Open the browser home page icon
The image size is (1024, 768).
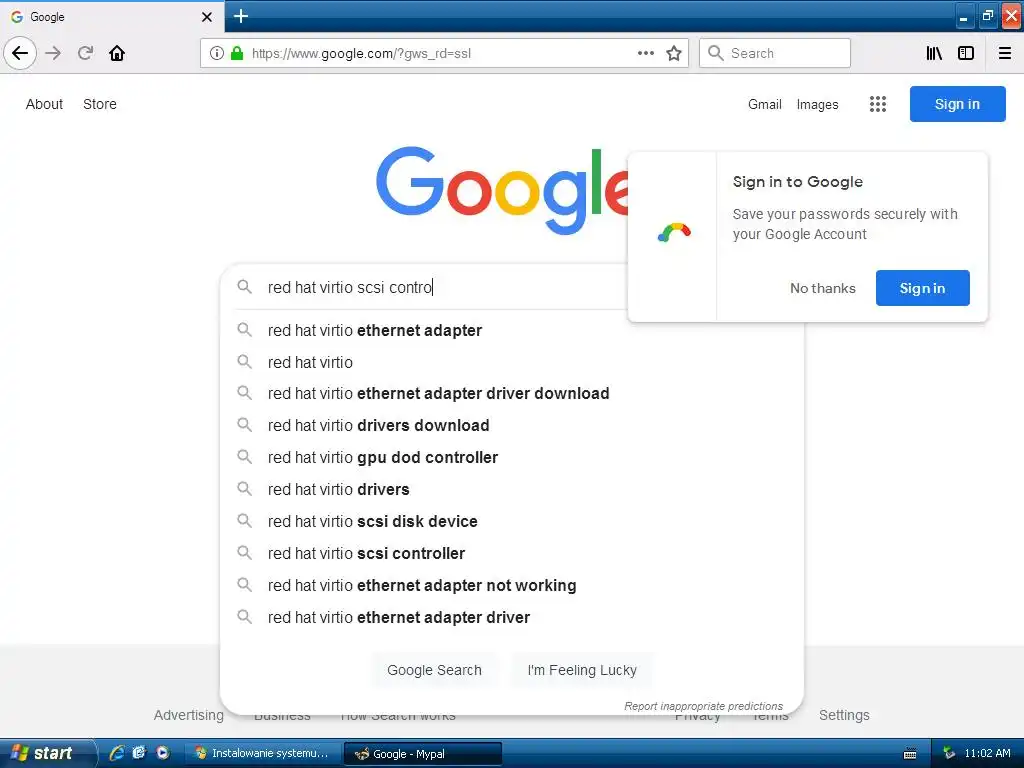coord(117,53)
